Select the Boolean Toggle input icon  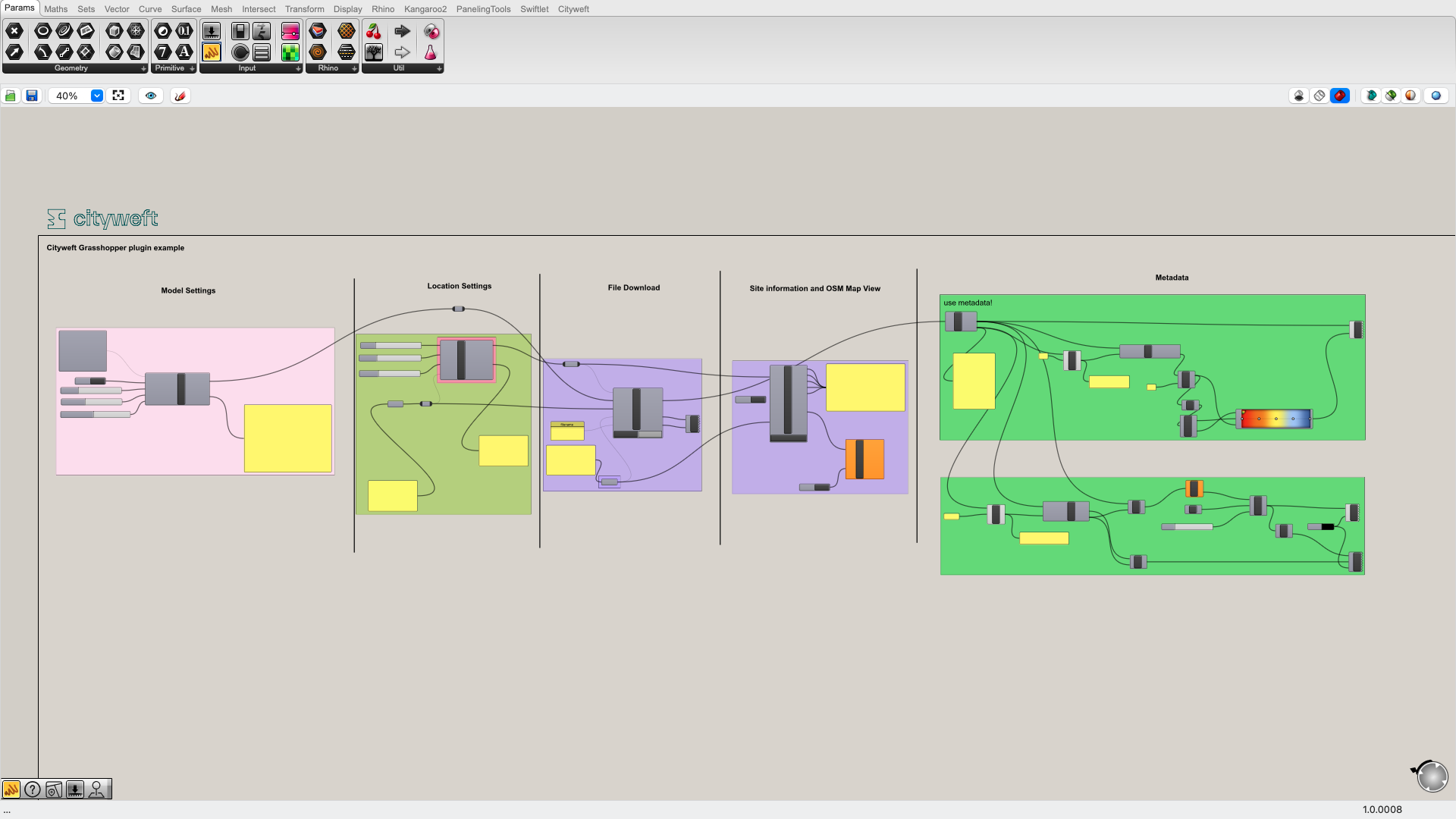click(x=240, y=31)
